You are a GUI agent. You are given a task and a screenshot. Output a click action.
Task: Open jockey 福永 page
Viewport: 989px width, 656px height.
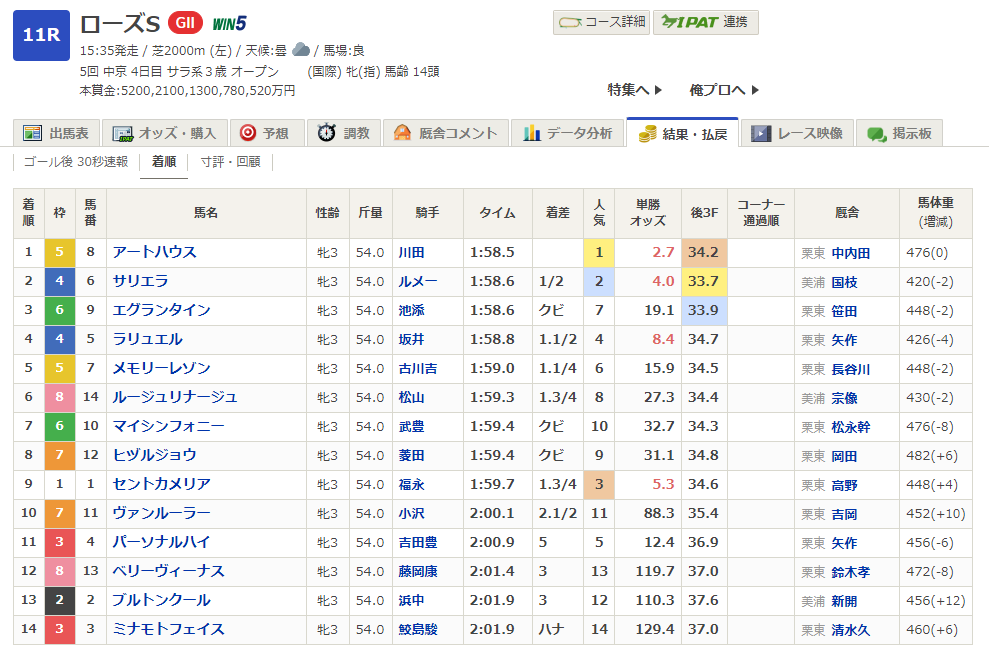click(411, 485)
